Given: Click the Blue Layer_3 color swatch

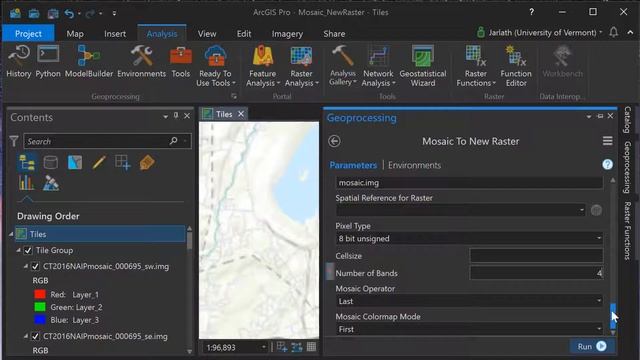Looking at the screenshot, I should click(40, 320).
